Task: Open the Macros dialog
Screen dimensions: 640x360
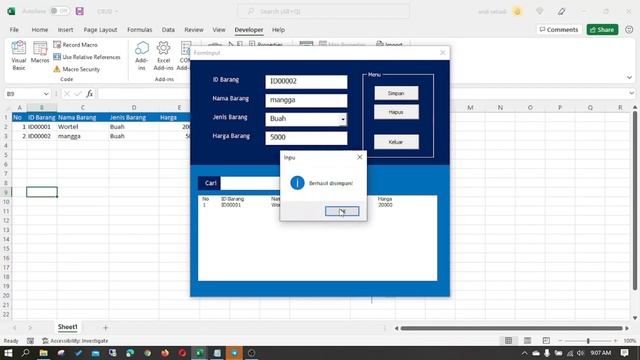Action: (40, 52)
